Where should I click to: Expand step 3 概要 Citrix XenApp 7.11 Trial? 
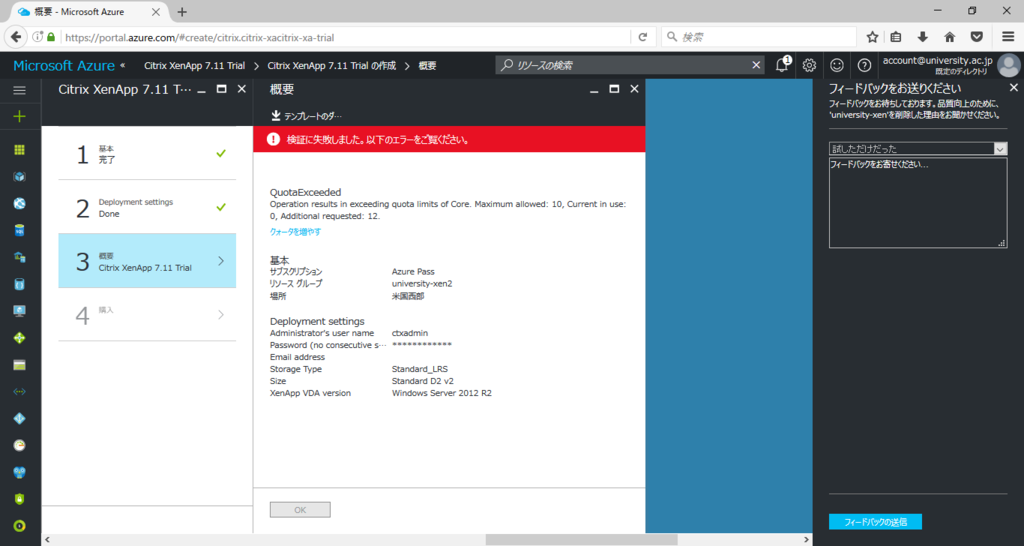(x=147, y=261)
